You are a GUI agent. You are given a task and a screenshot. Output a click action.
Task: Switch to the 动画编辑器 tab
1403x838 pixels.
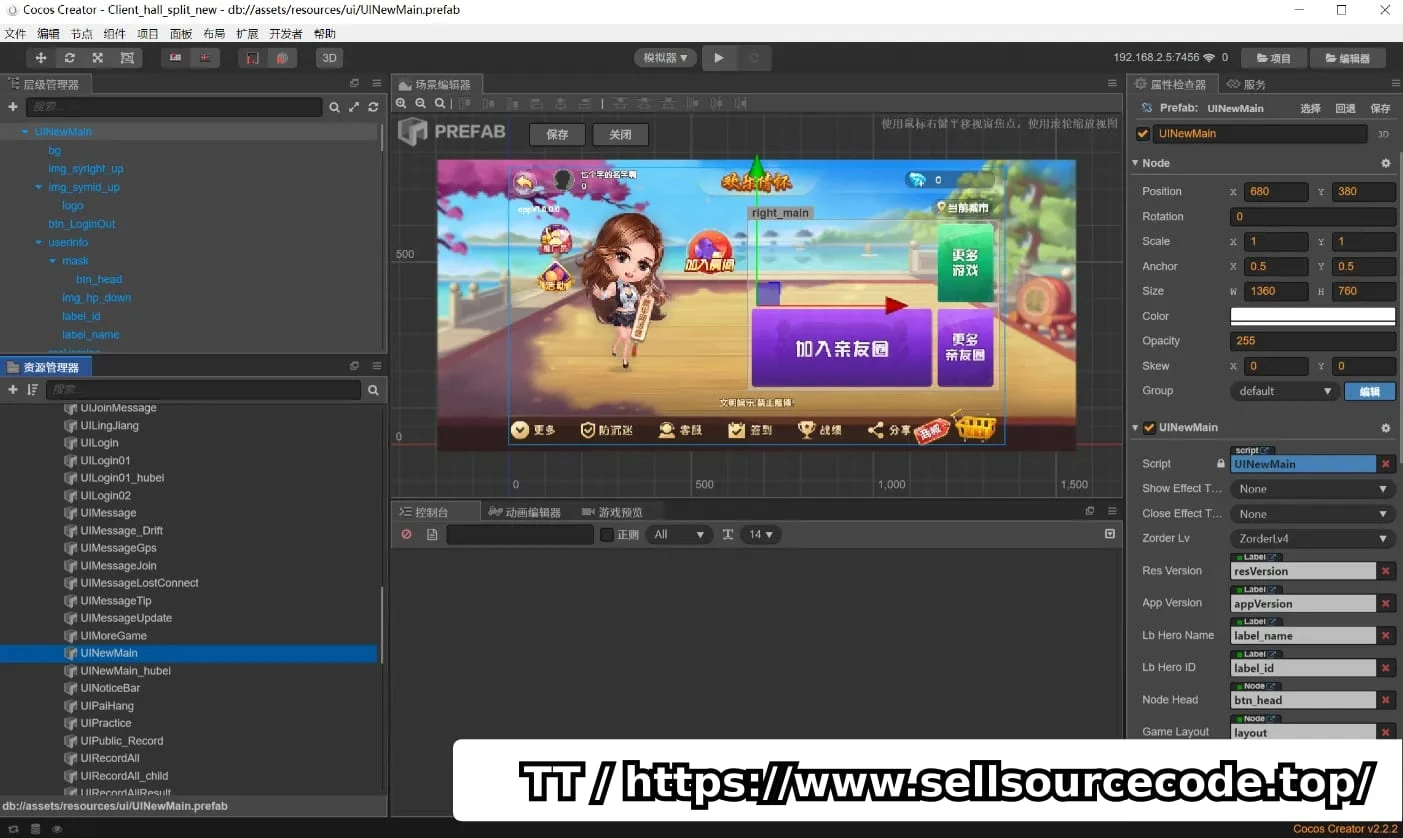coord(525,512)
